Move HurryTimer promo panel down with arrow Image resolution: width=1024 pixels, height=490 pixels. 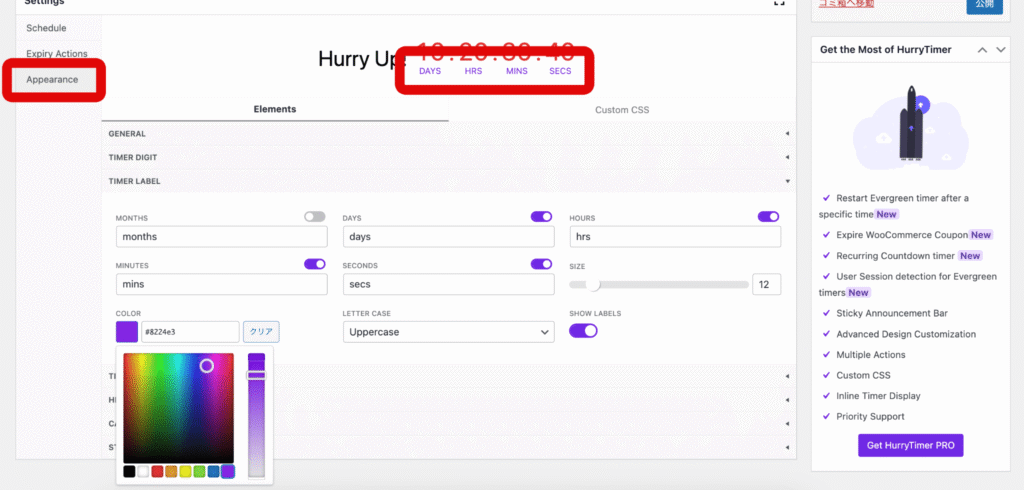pos(999,50)
